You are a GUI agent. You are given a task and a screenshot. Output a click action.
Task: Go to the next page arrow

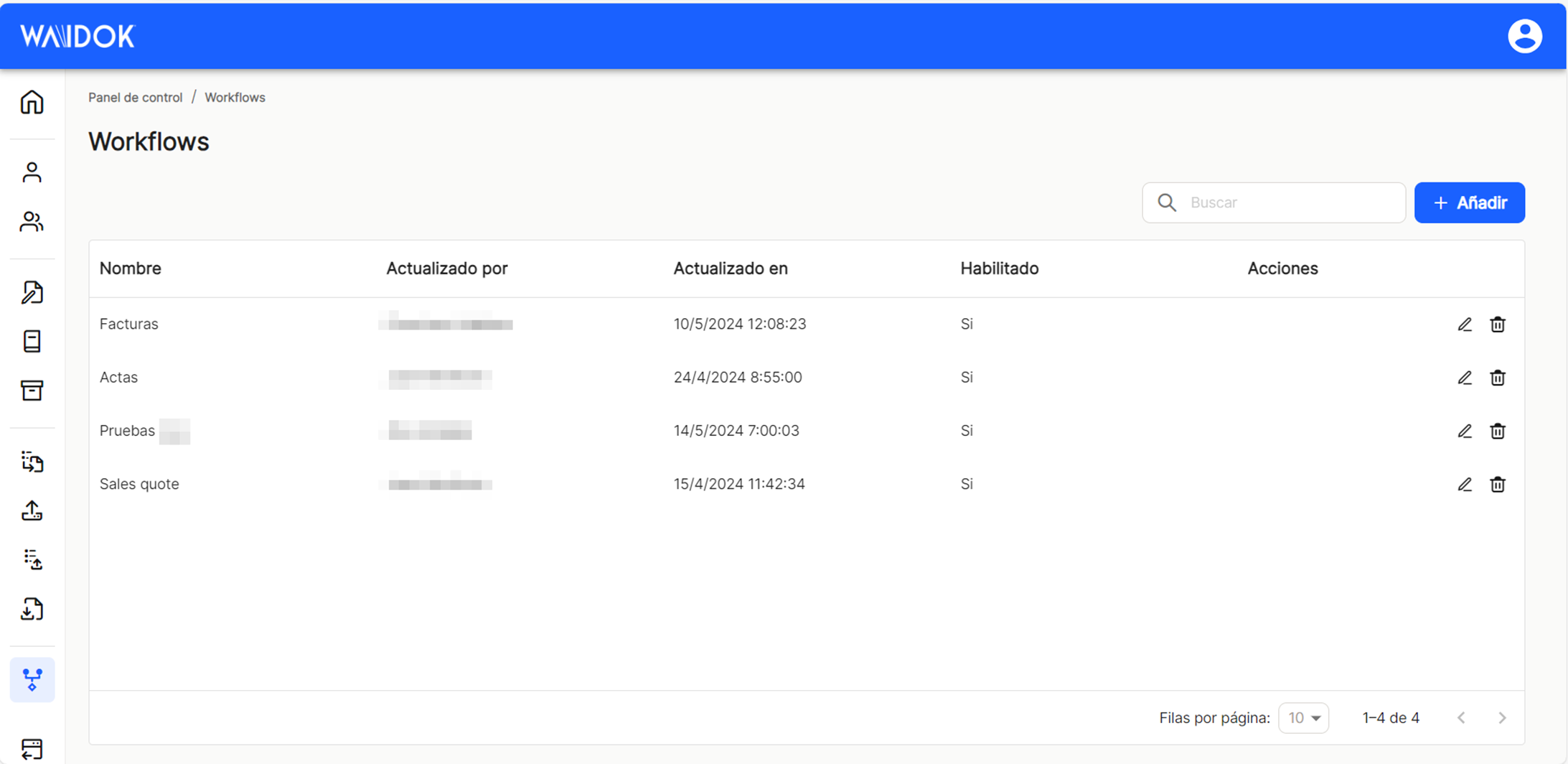click(x=1502, y=718)
